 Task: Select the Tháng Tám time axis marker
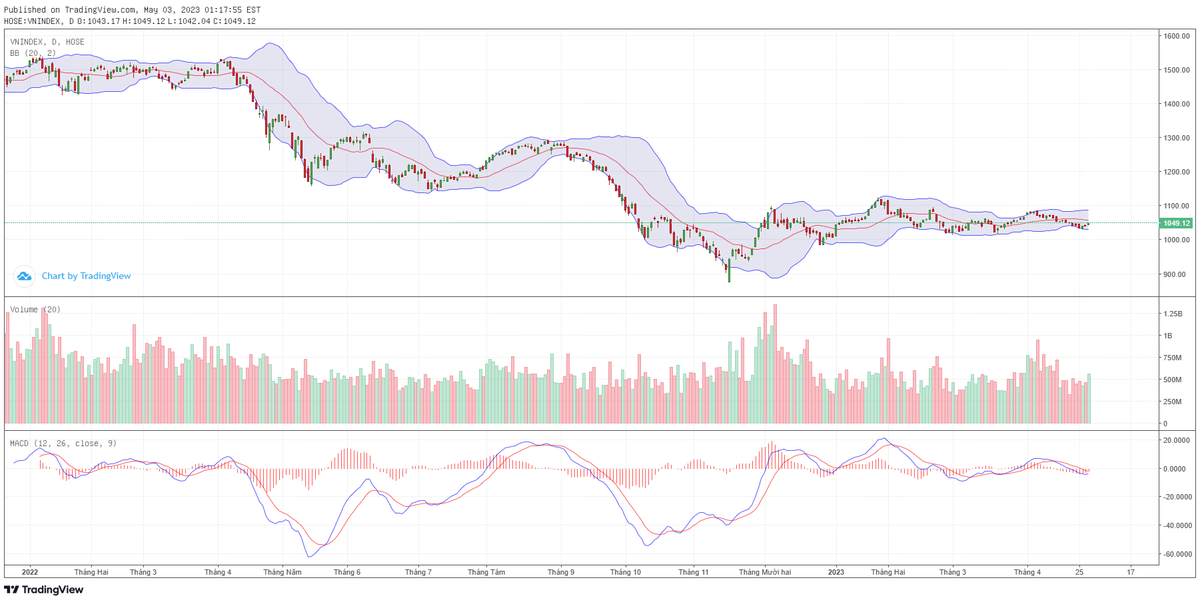(x=485, y=572)
